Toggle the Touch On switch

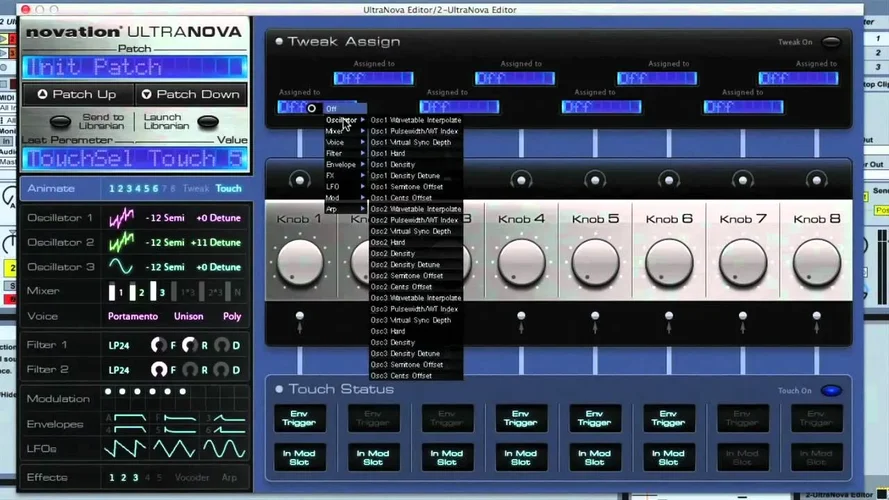(x=831, y=391)
